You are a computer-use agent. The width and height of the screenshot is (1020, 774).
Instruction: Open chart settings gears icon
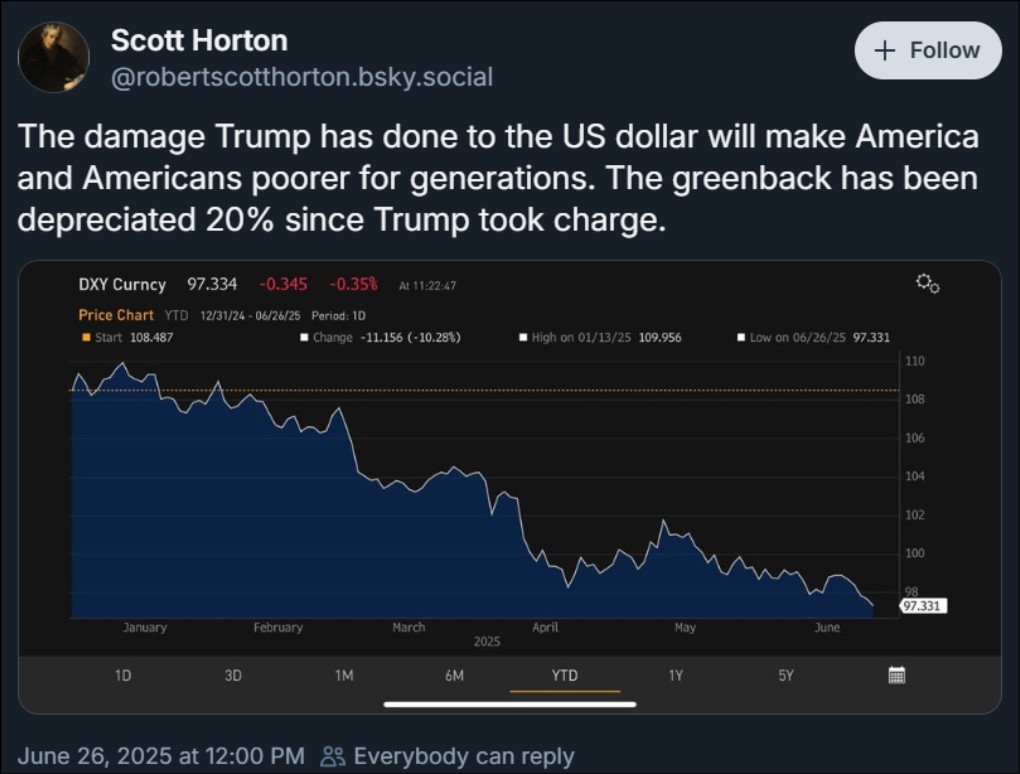pos(927,284)
